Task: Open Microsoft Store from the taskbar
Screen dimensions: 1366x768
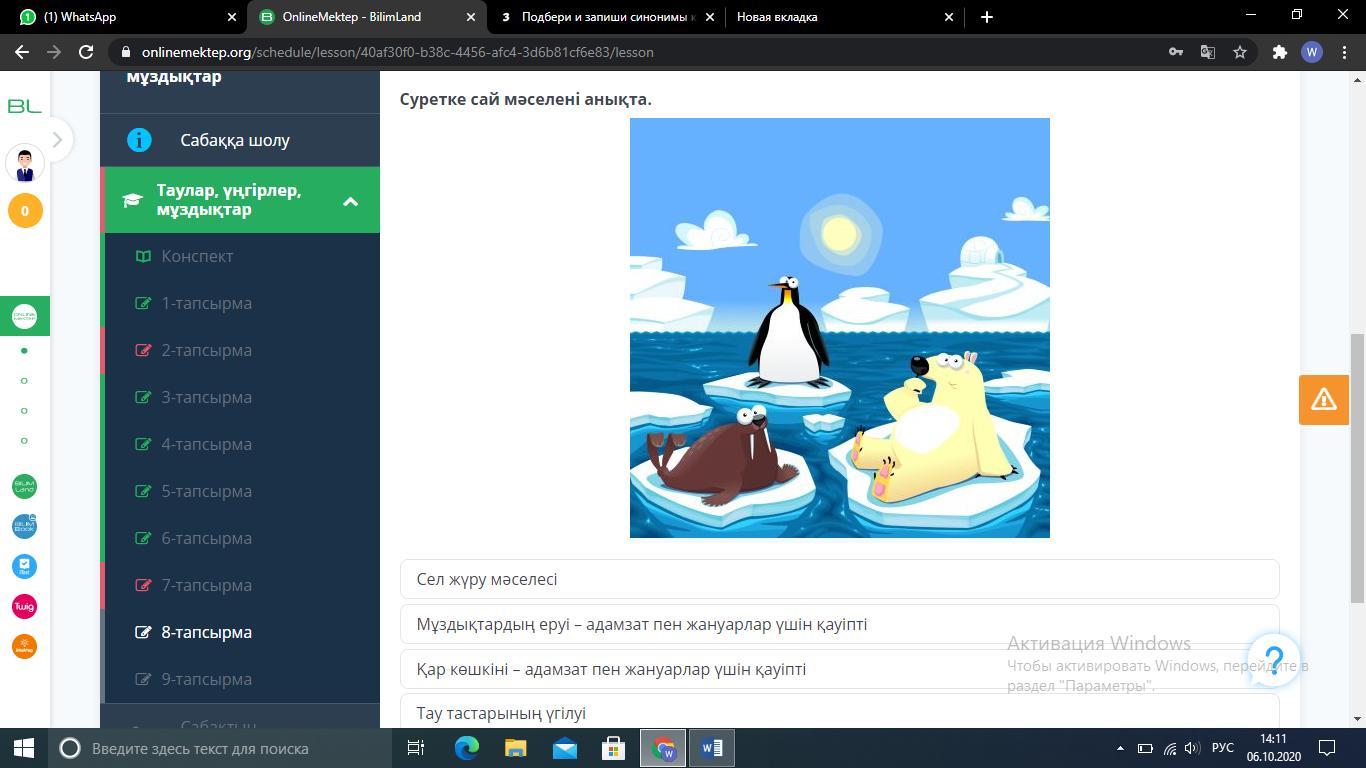Action: [x=613, y=748]
